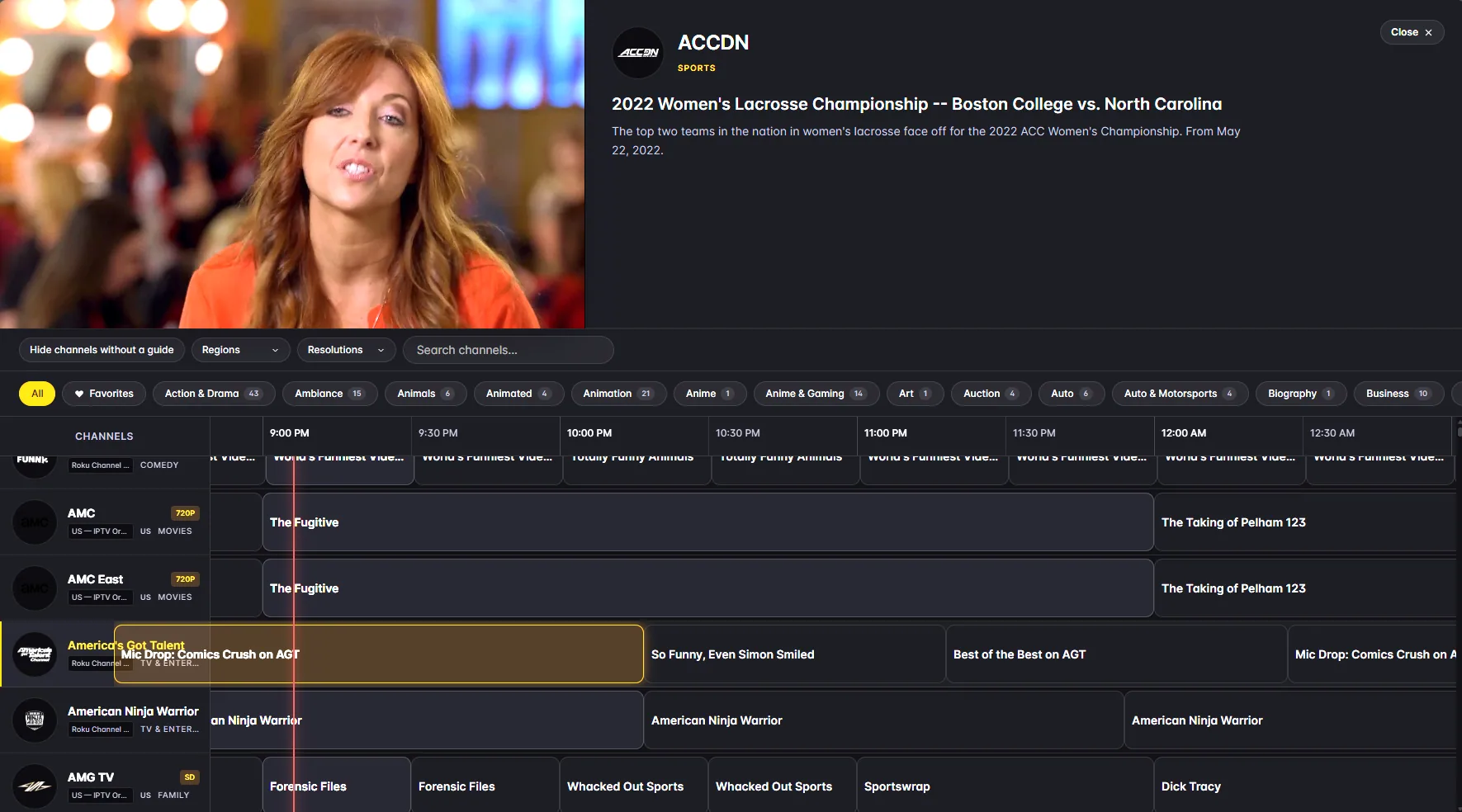Click the heart icon in Favorites
This screenshot has height=812, width=1462.
coord(79,394)
